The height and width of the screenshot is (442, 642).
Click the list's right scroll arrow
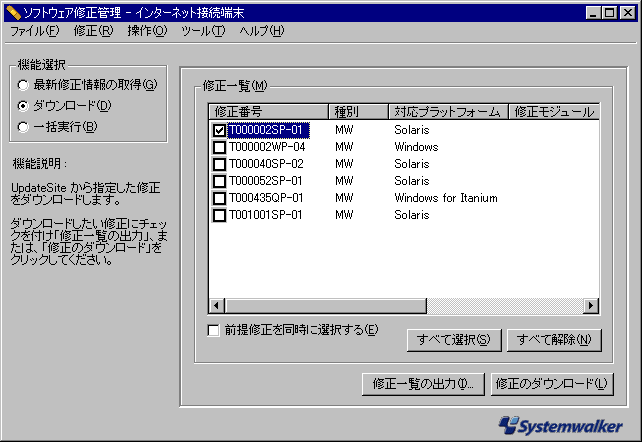click(591, 306)
